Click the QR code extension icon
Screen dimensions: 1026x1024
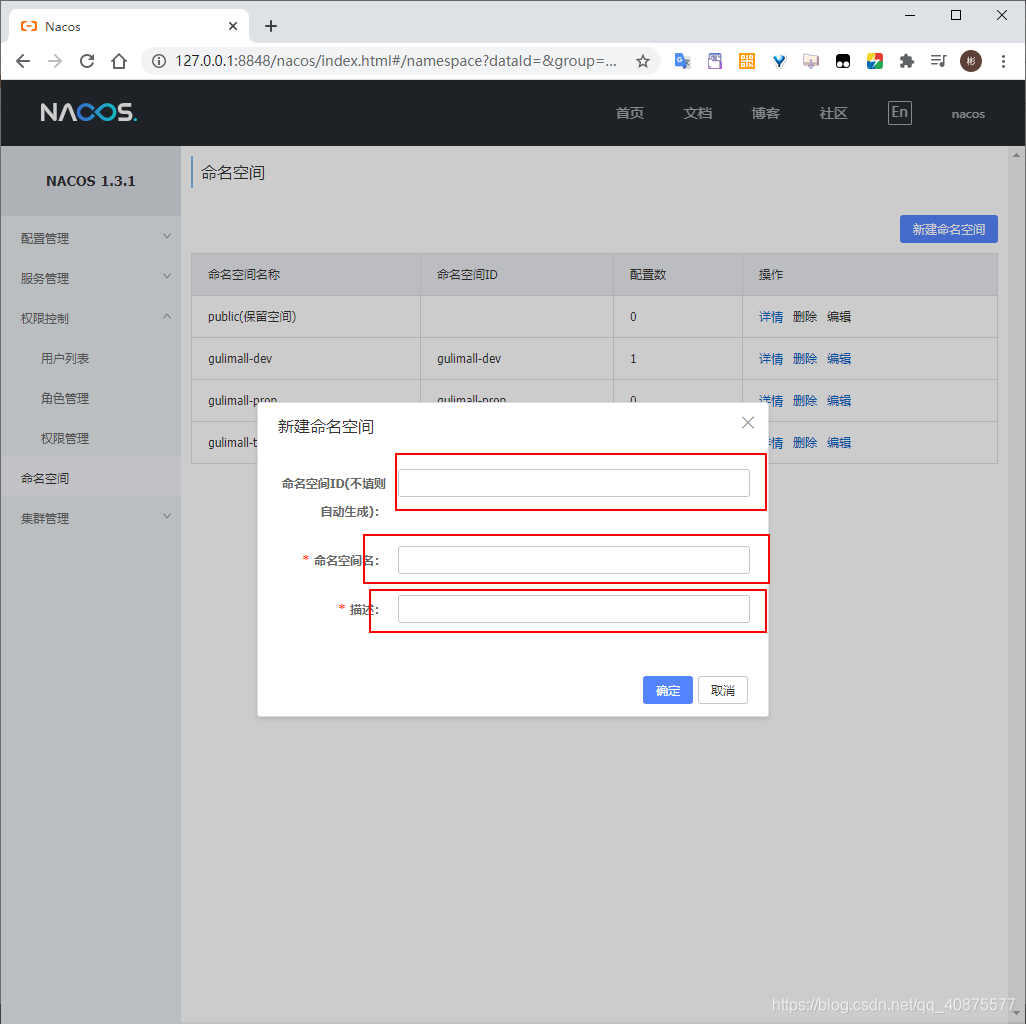pos(747,61)
